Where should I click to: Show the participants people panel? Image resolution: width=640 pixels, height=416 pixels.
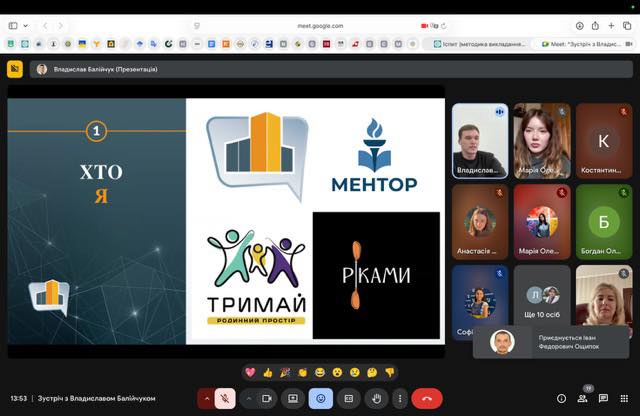pyautogui.click(x=582, y=398)
